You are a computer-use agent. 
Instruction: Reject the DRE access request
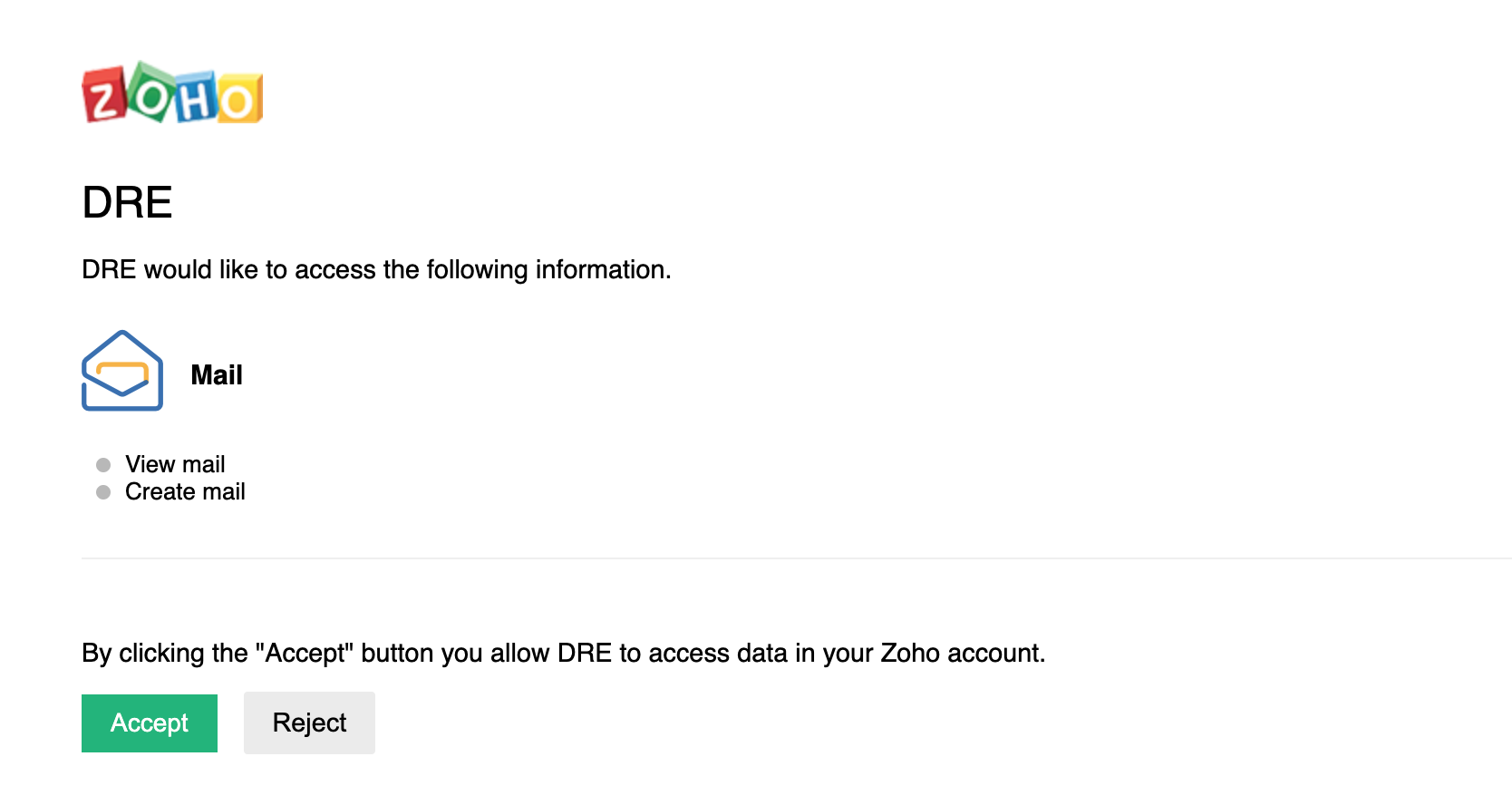tap(309, 723)
